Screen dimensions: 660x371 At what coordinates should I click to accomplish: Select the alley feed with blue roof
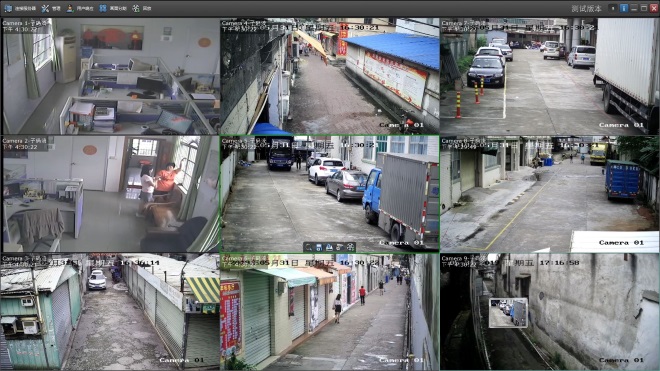330,76
